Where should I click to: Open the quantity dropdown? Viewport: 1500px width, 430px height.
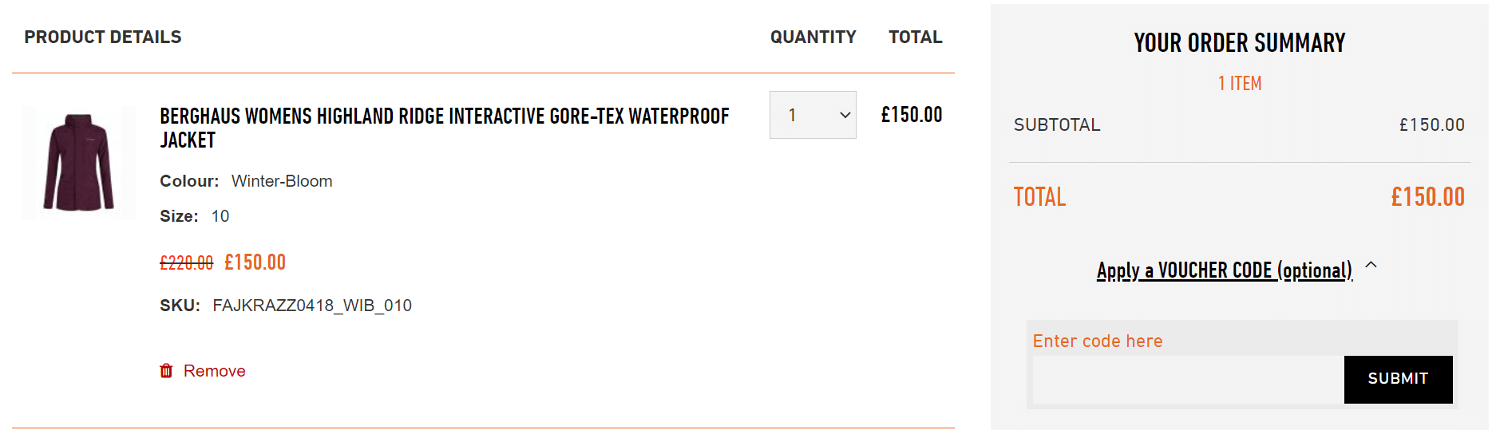coord(812,115)
